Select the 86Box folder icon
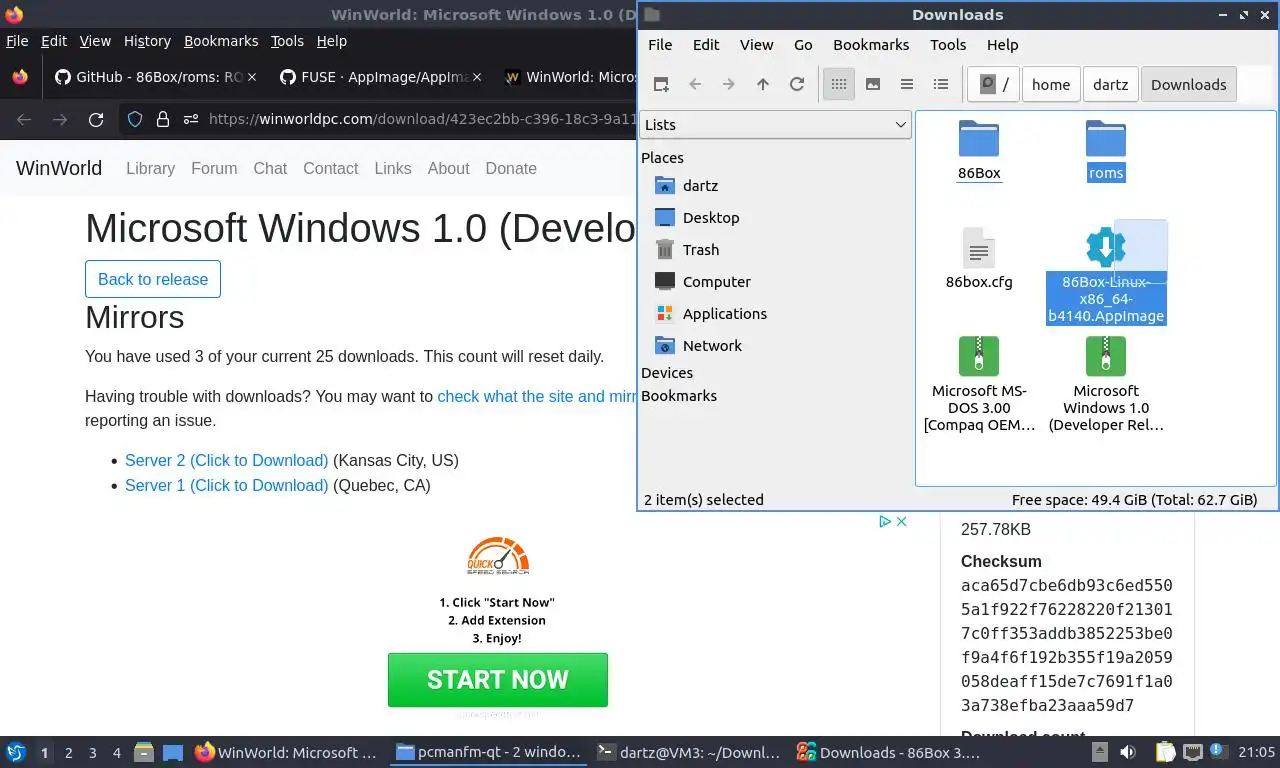The width and height of the screenshot is (1280, 768). 979,140
